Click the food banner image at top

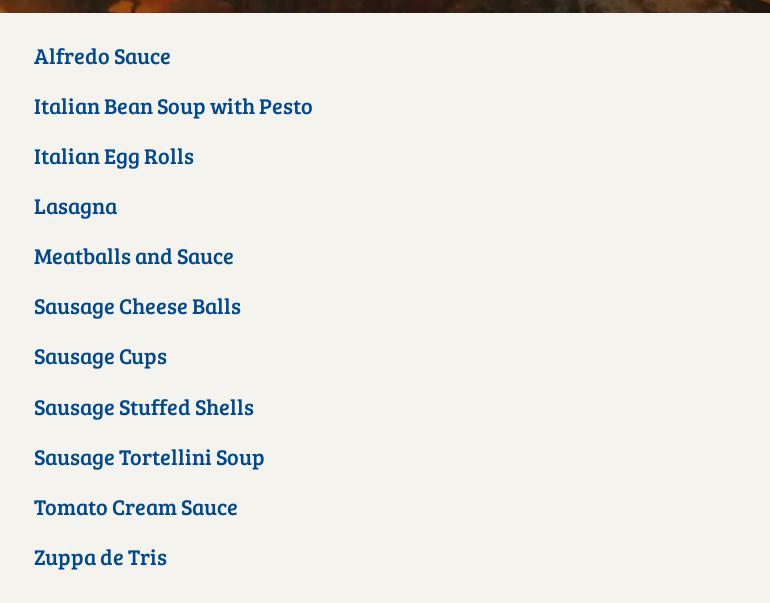385,5
